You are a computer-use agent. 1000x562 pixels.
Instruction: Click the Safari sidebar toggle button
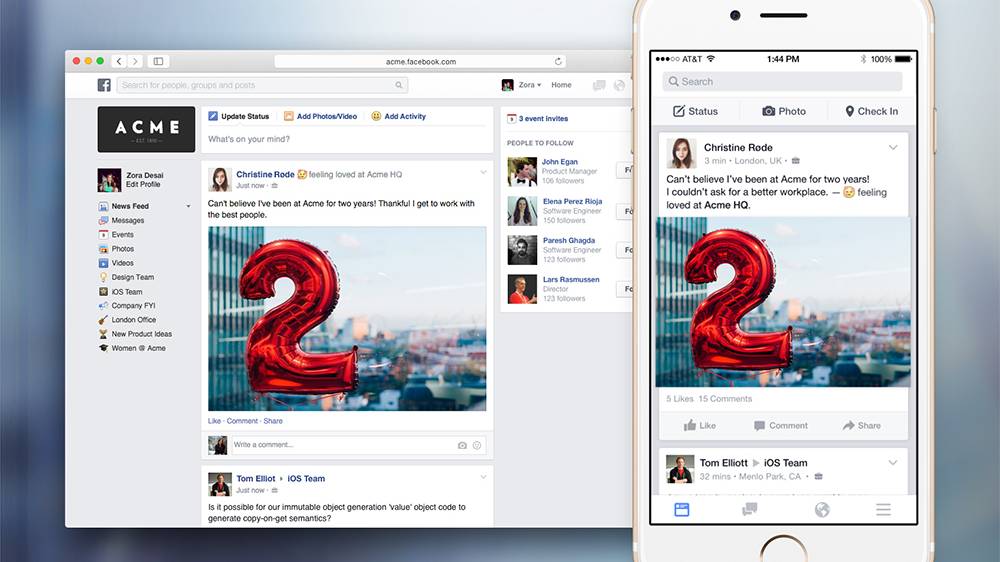158,62
